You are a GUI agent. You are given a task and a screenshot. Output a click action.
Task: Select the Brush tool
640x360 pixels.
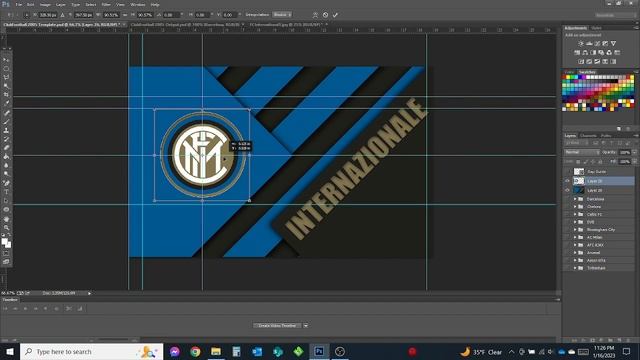(6, 122)
